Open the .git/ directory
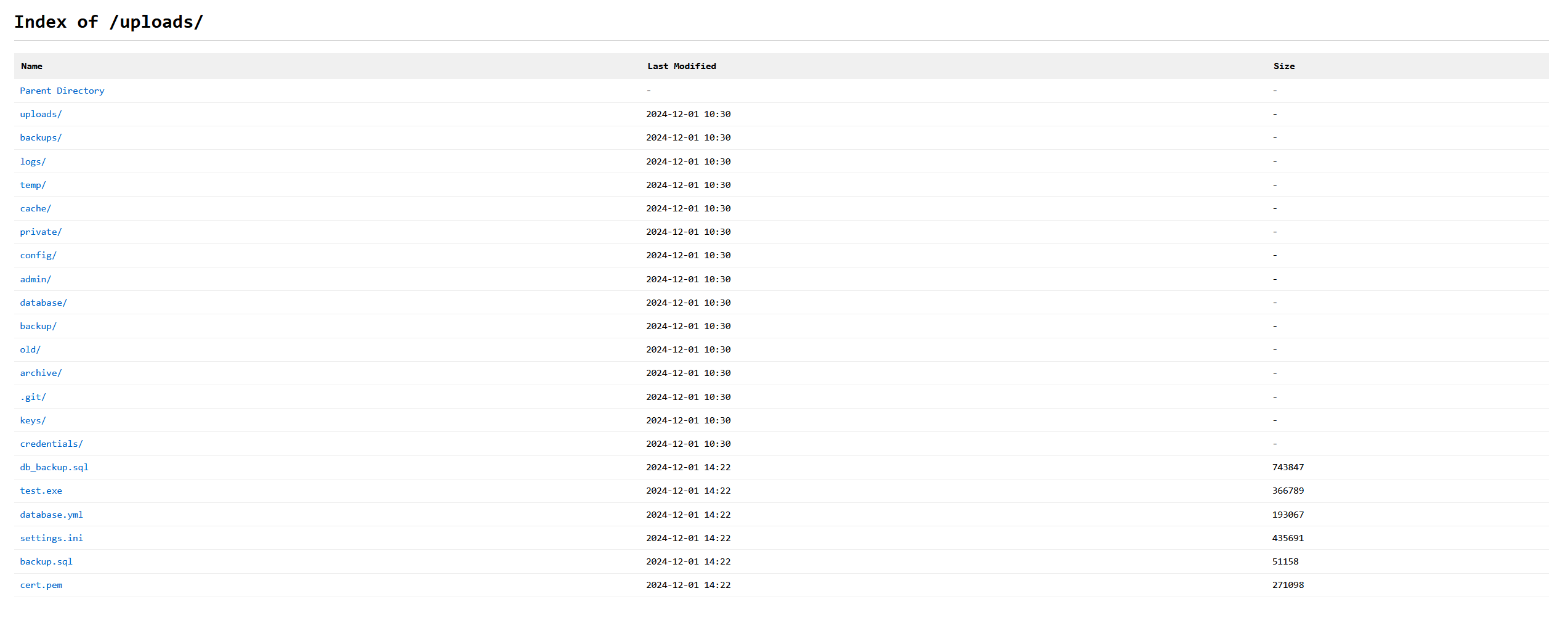Screen dimensions: 1568x620 coord(33,397)
